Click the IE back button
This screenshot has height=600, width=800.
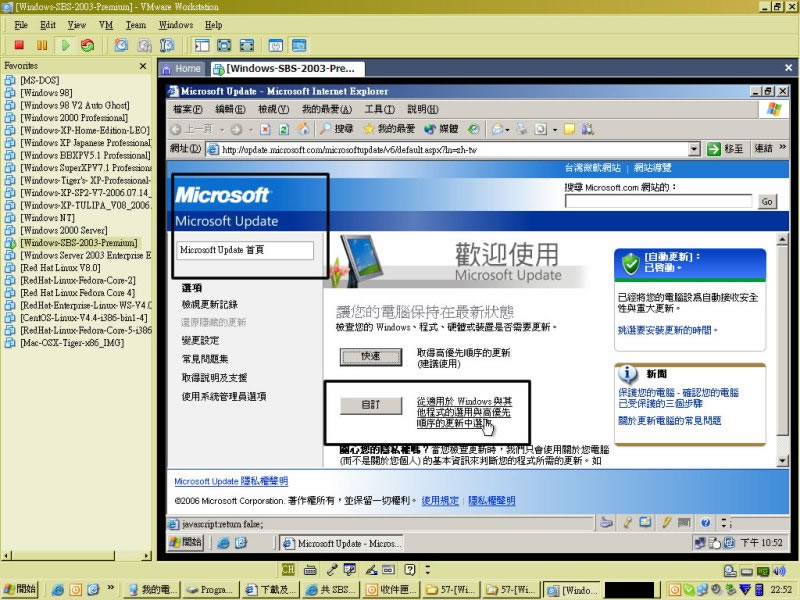coord(191,129)
